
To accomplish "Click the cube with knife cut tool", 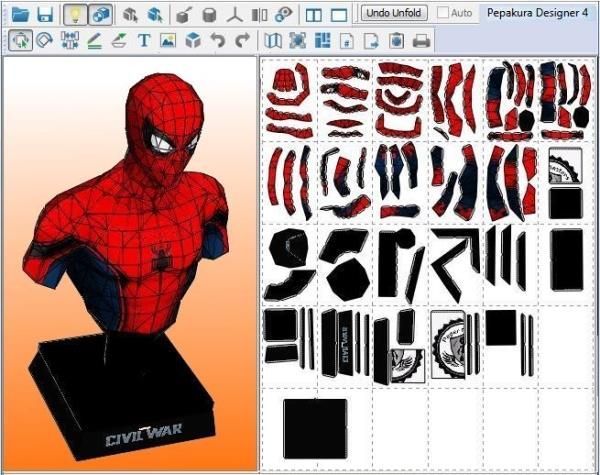I will (184, 15).
